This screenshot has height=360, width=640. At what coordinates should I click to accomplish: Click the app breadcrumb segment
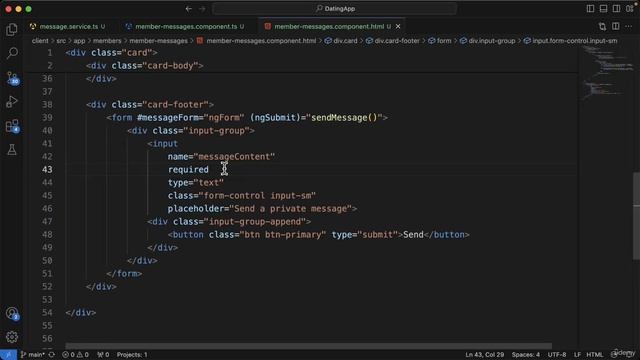coord(79,41)
